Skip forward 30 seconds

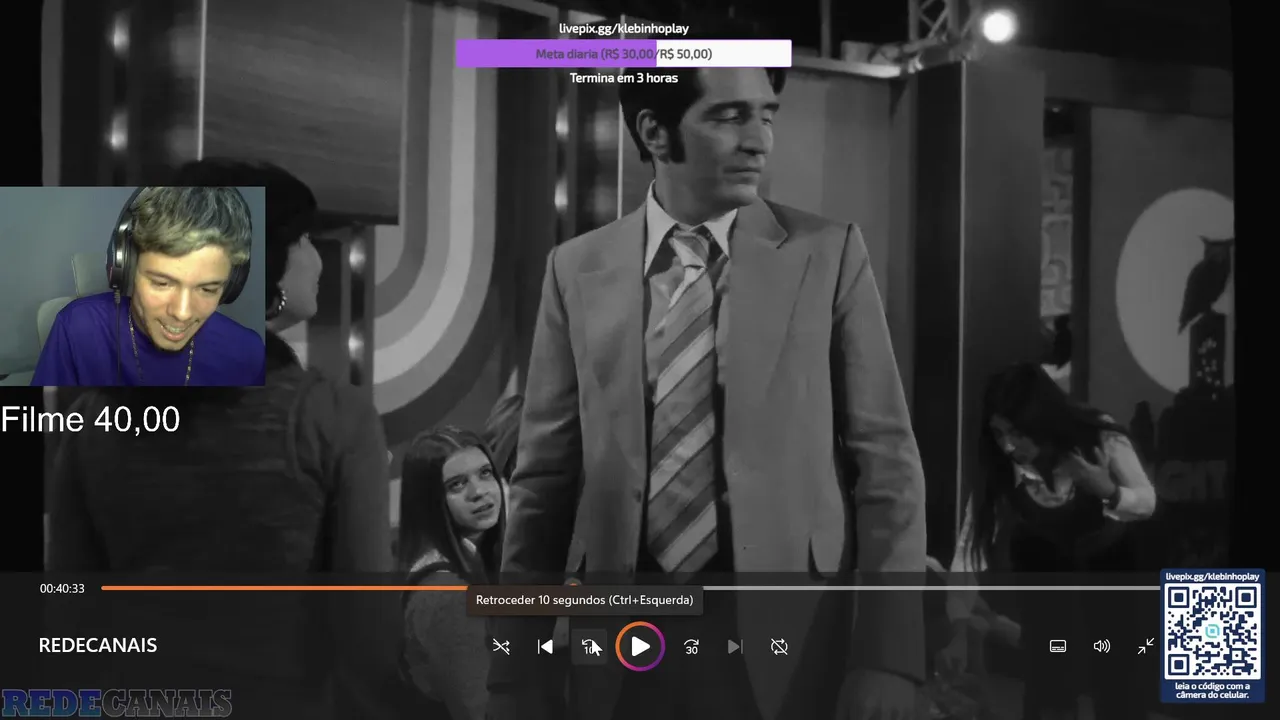point(691,647)
